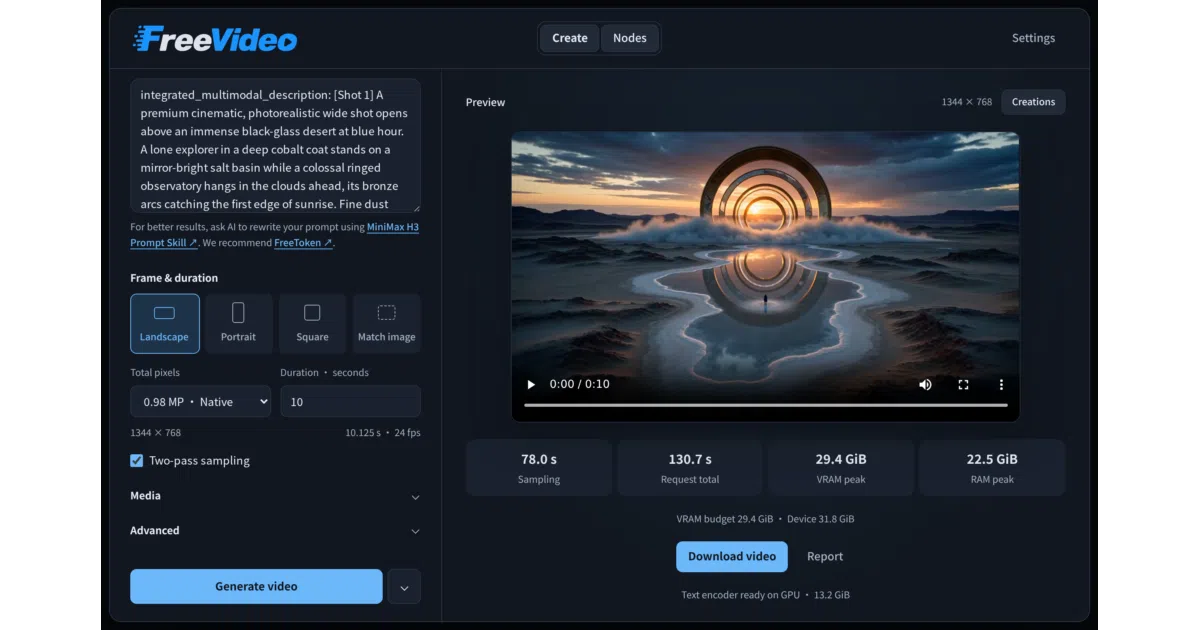Open video player more options menu
The image size is (1200, 630).
pos(1001,384)
